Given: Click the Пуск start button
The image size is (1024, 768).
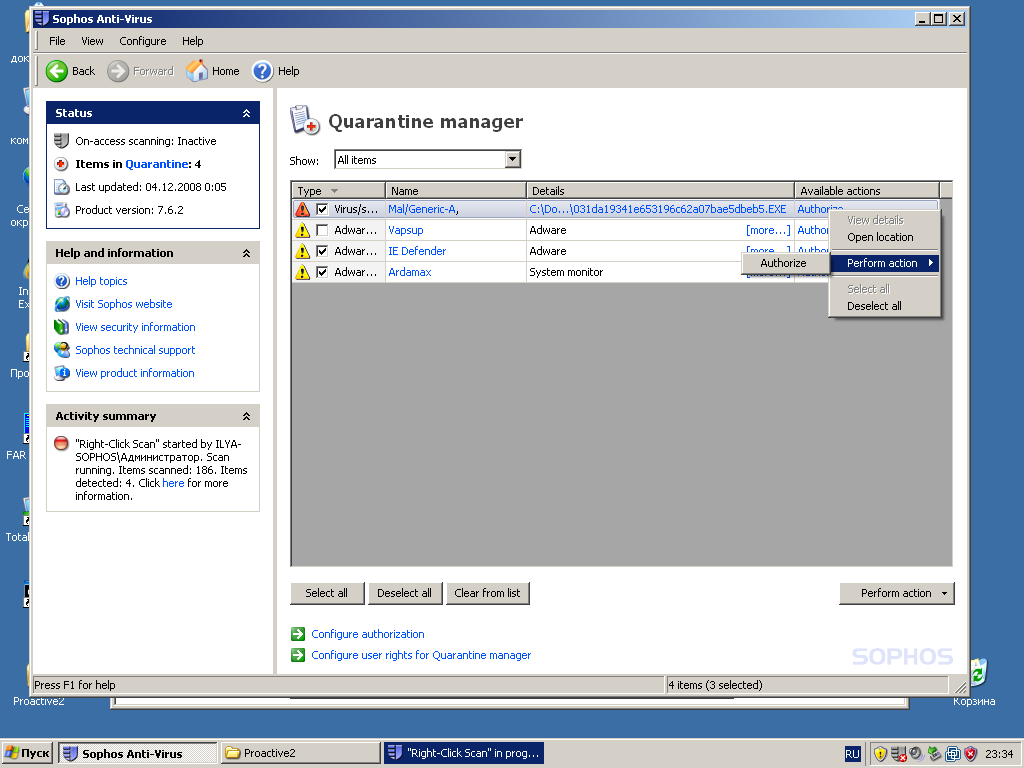Looking at the screenshot, I should point(27,753).
